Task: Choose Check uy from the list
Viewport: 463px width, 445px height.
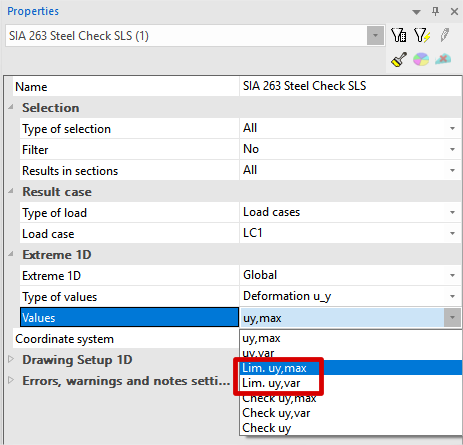Action: (x=351, y=428)
